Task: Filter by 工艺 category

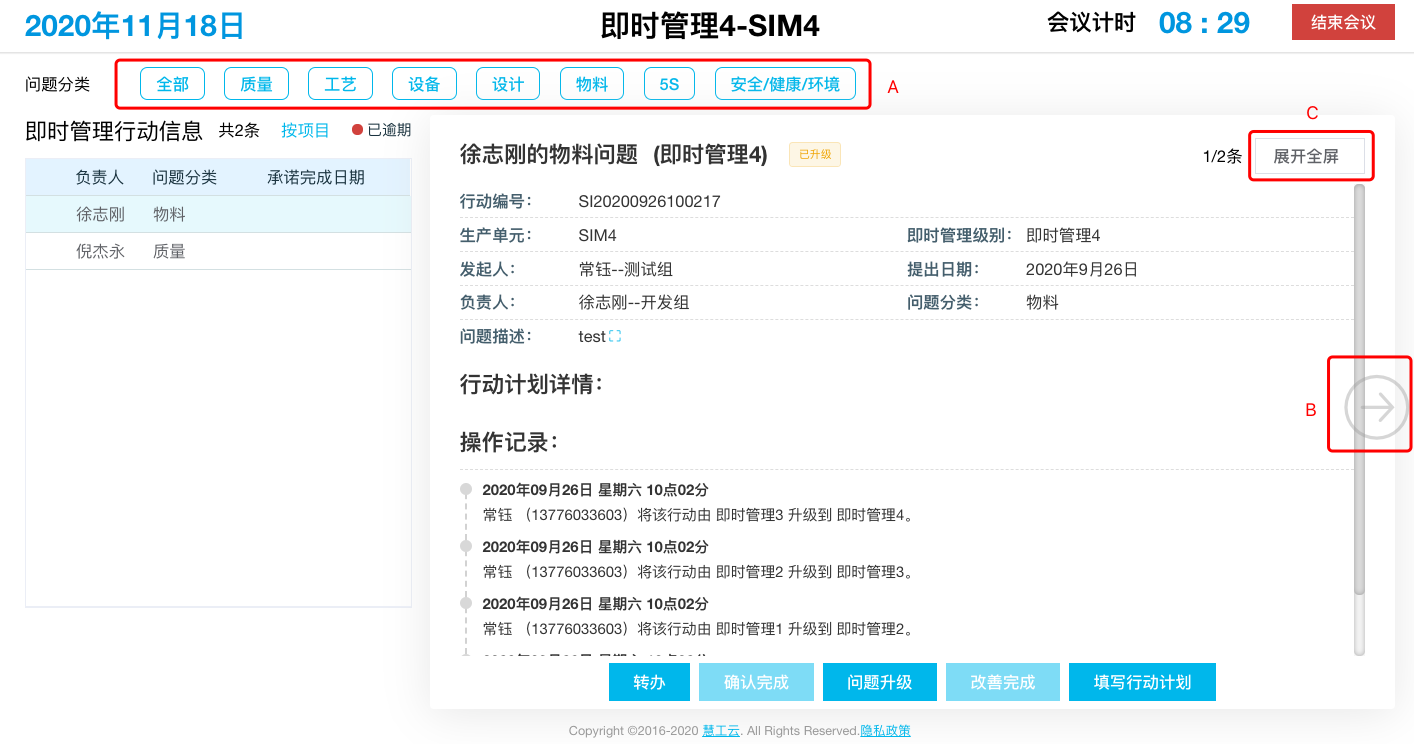Action: click(x=340, y=84)
